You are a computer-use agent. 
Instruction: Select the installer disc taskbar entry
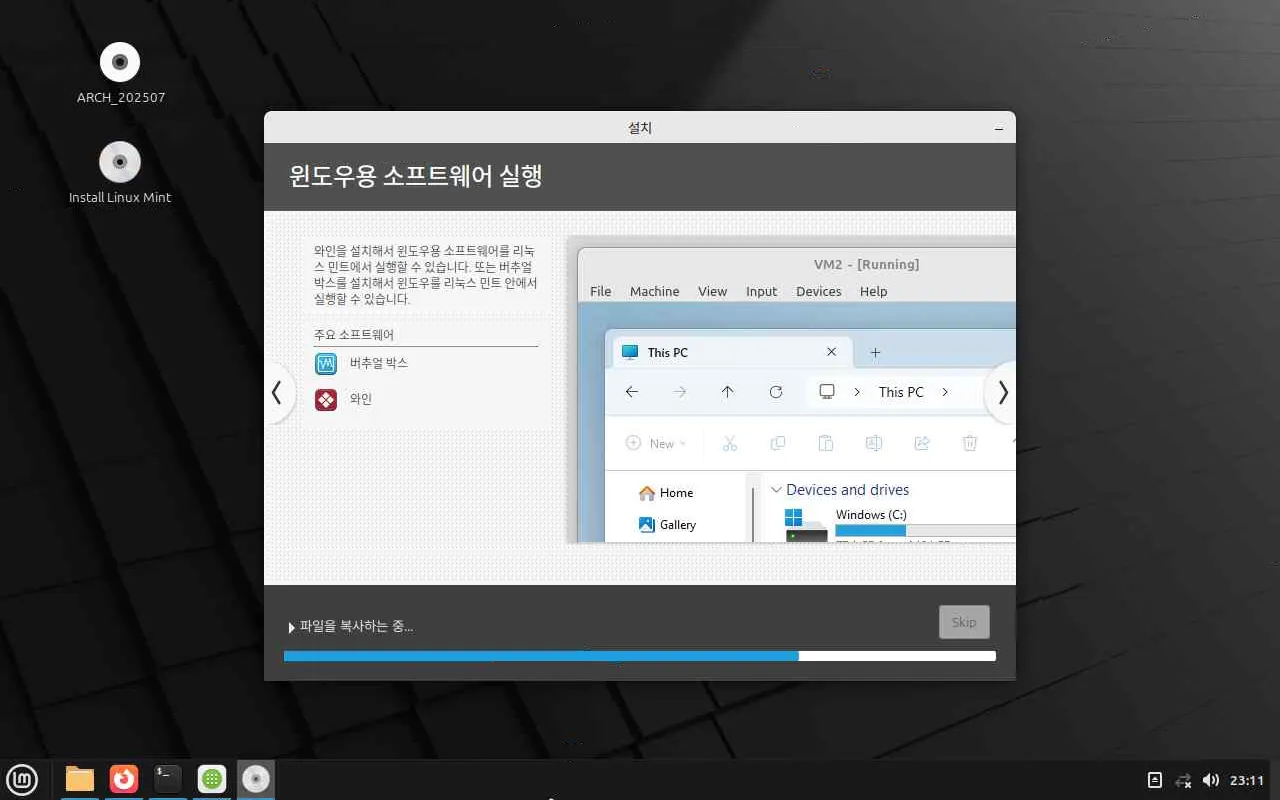256,779
